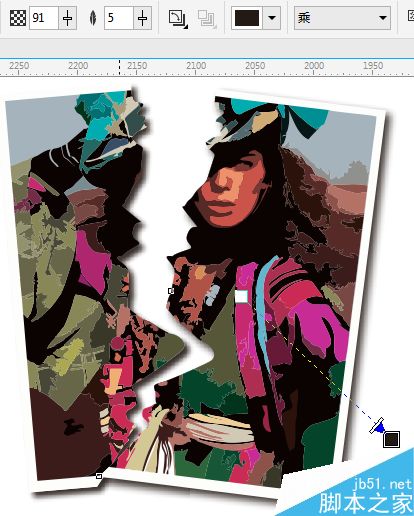Click the shadow feathering feather icon

[93, 18]
